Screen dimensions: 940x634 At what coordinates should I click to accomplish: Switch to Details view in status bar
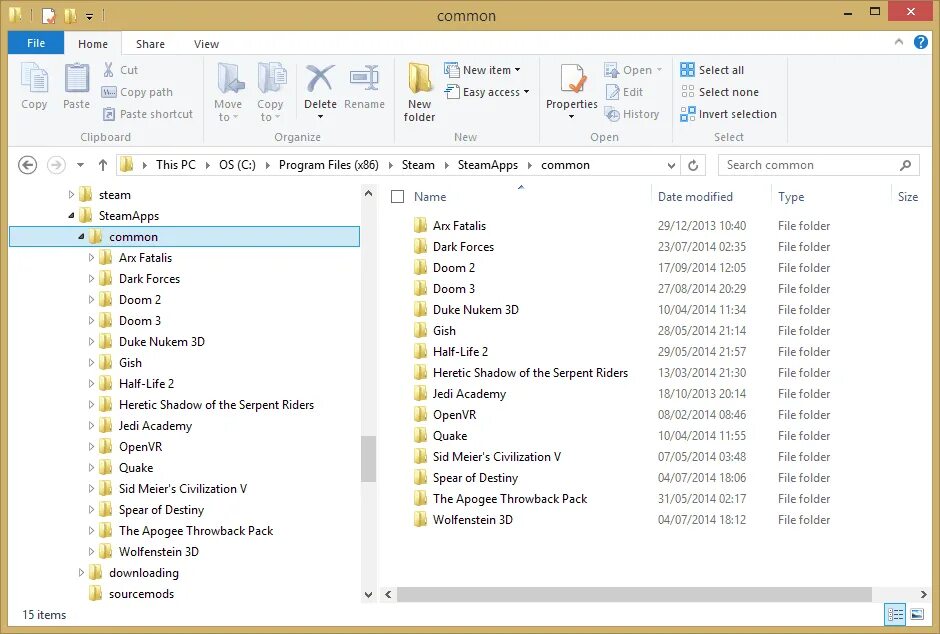coord(896,614)
